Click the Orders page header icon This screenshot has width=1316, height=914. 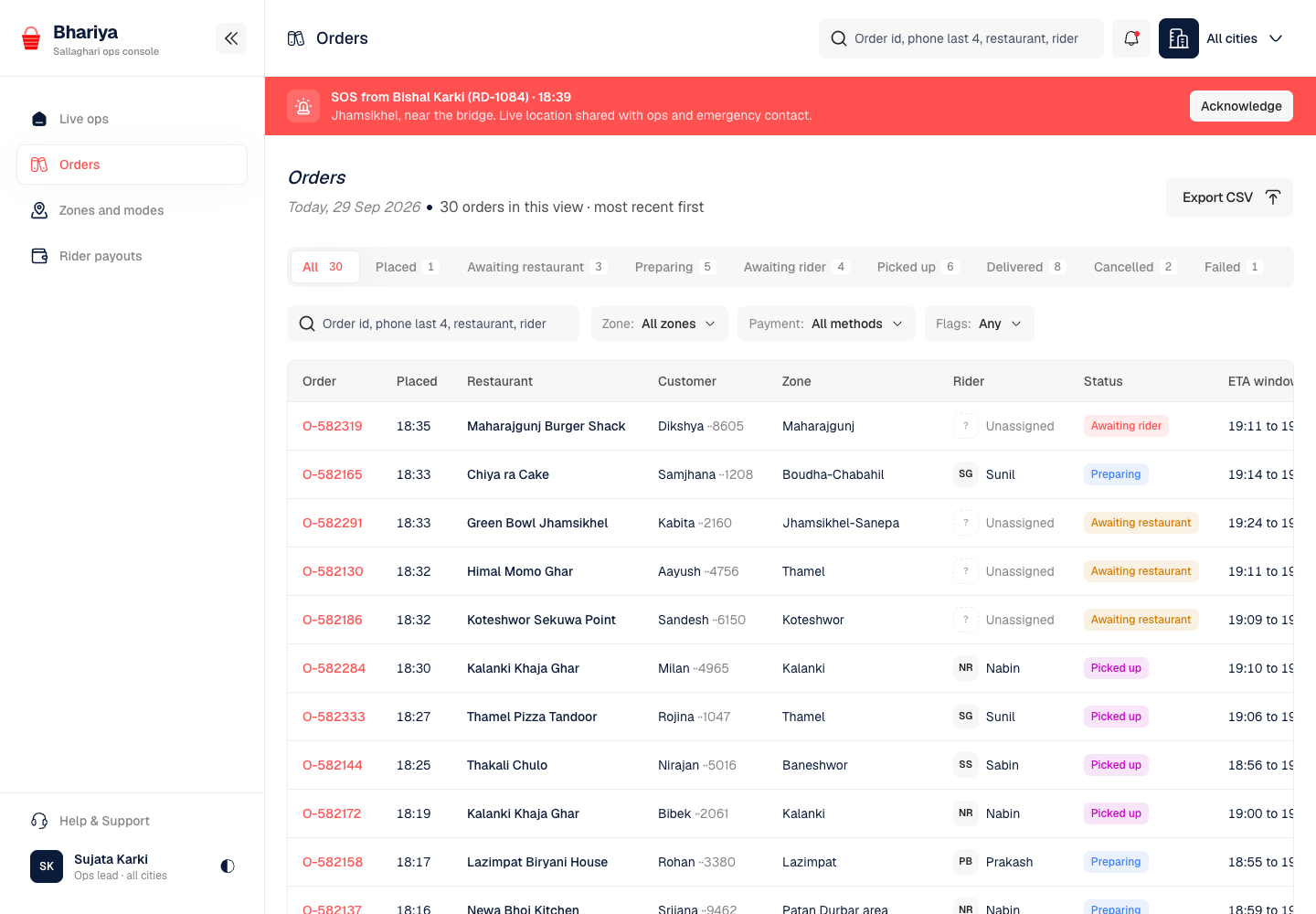(296, 38)
